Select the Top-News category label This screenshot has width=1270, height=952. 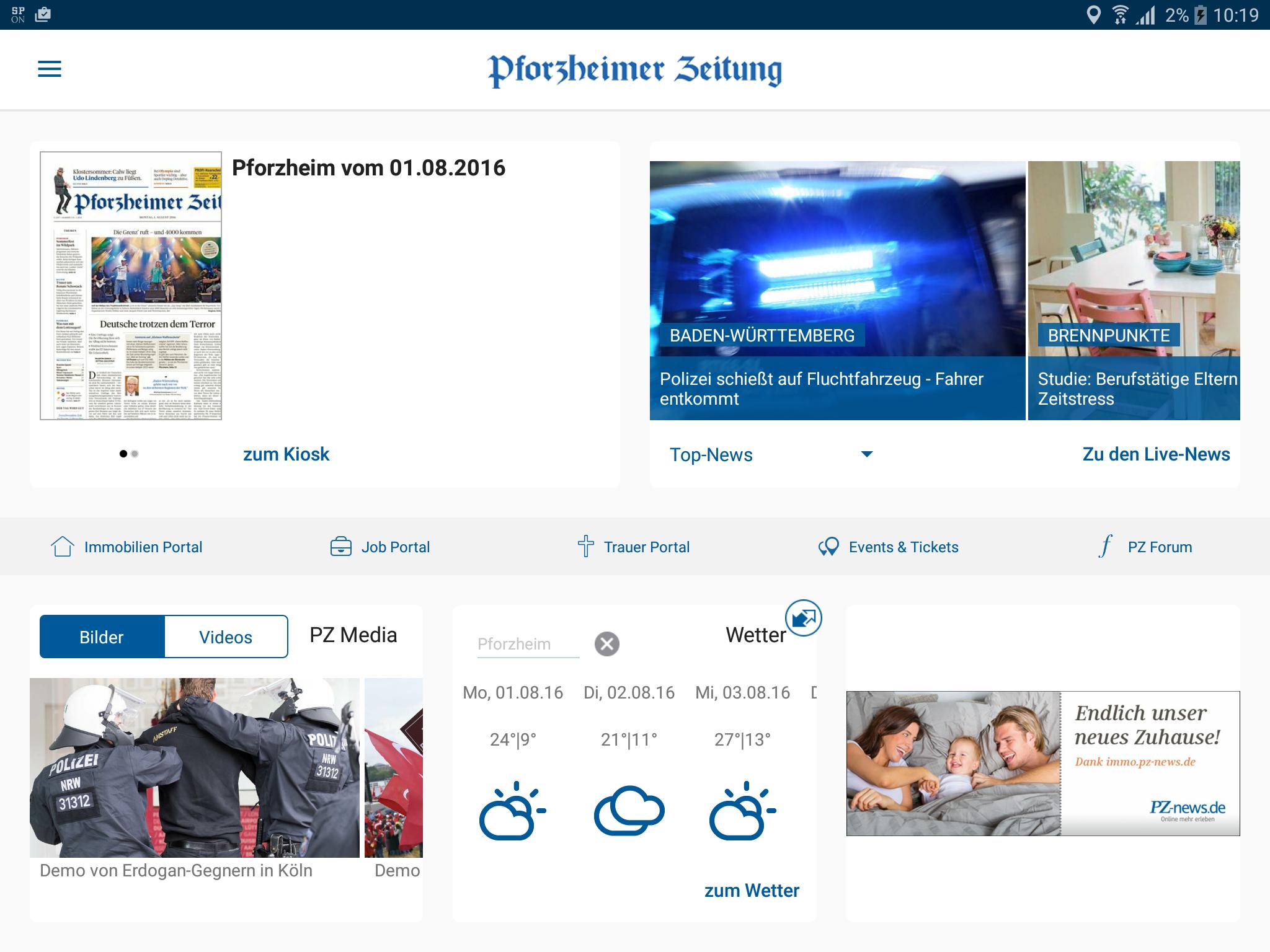tap(711, 455)
